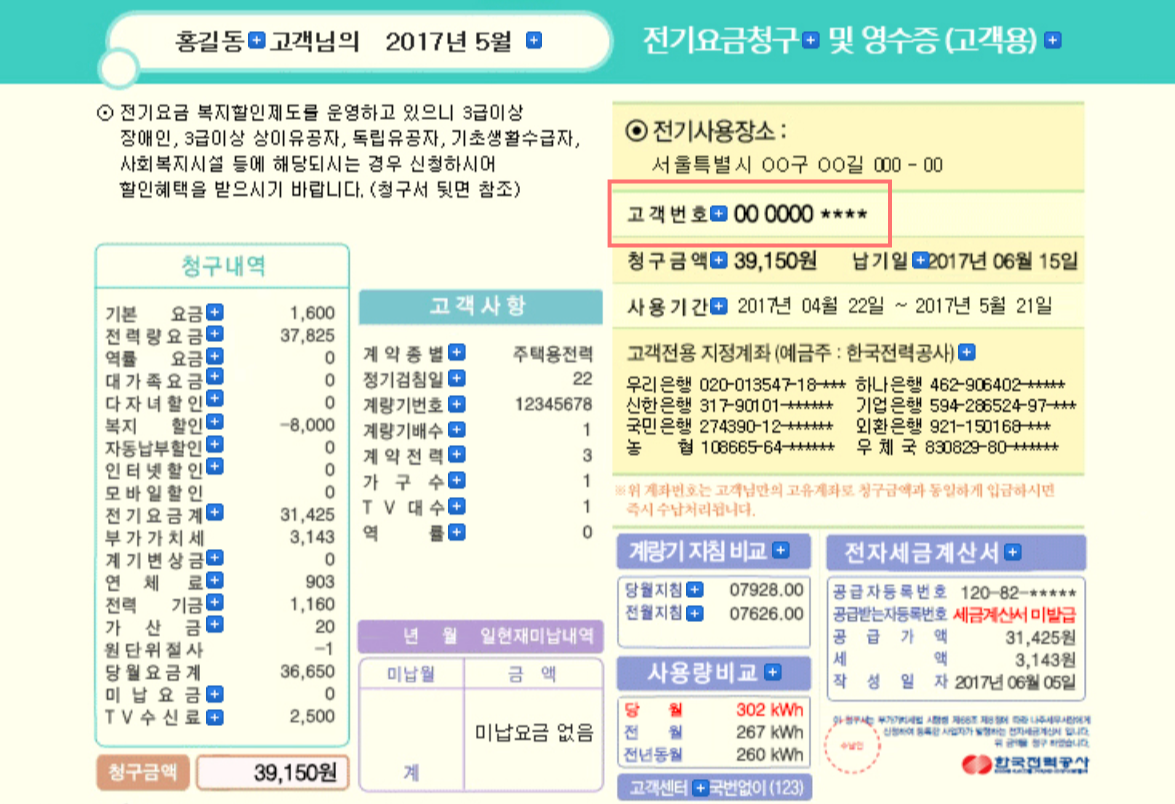The width and height of the screenshot is (1175, 804).
Task: Open info icon next to 계약전력
Action: pyautogui.click(x=457, y=455)
